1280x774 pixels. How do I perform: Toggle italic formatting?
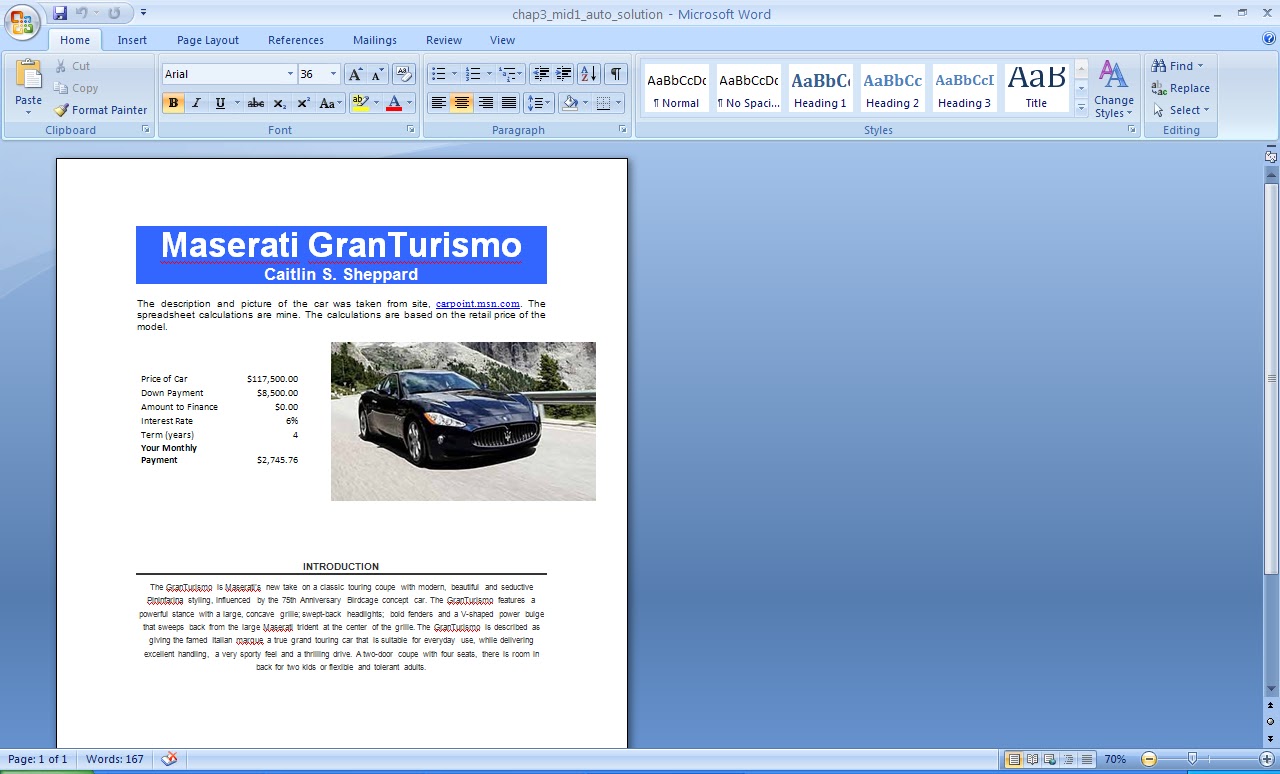coord(196,103)
